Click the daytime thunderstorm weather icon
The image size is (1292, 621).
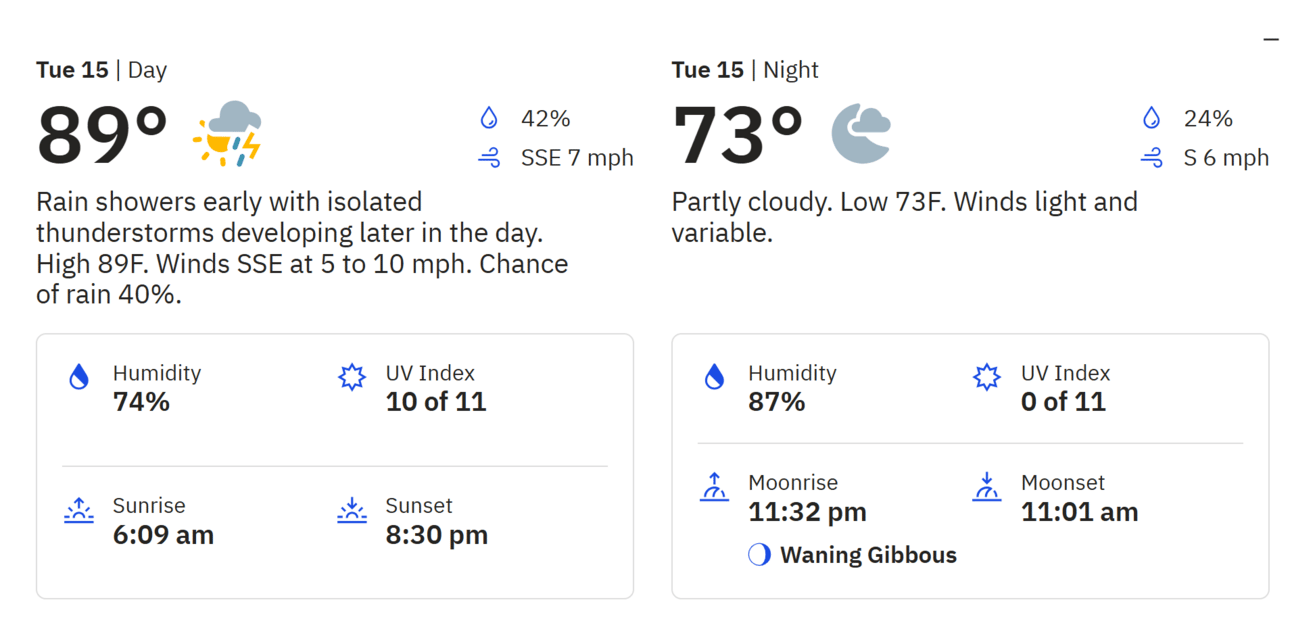click(x=227, y=134)
